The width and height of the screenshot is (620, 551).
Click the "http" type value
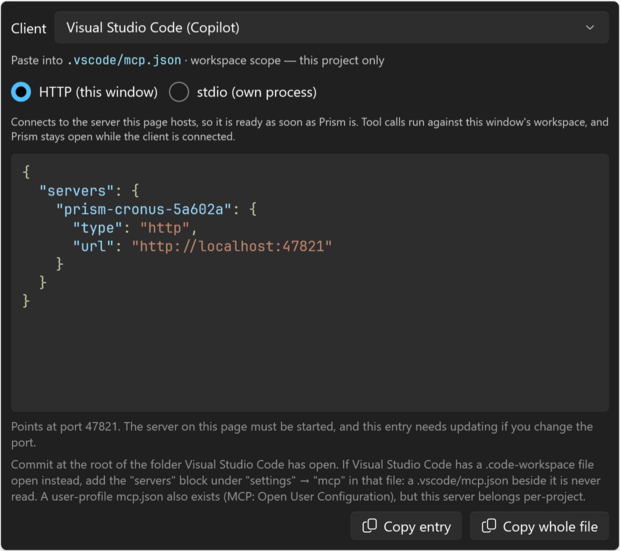coord(164,228)
